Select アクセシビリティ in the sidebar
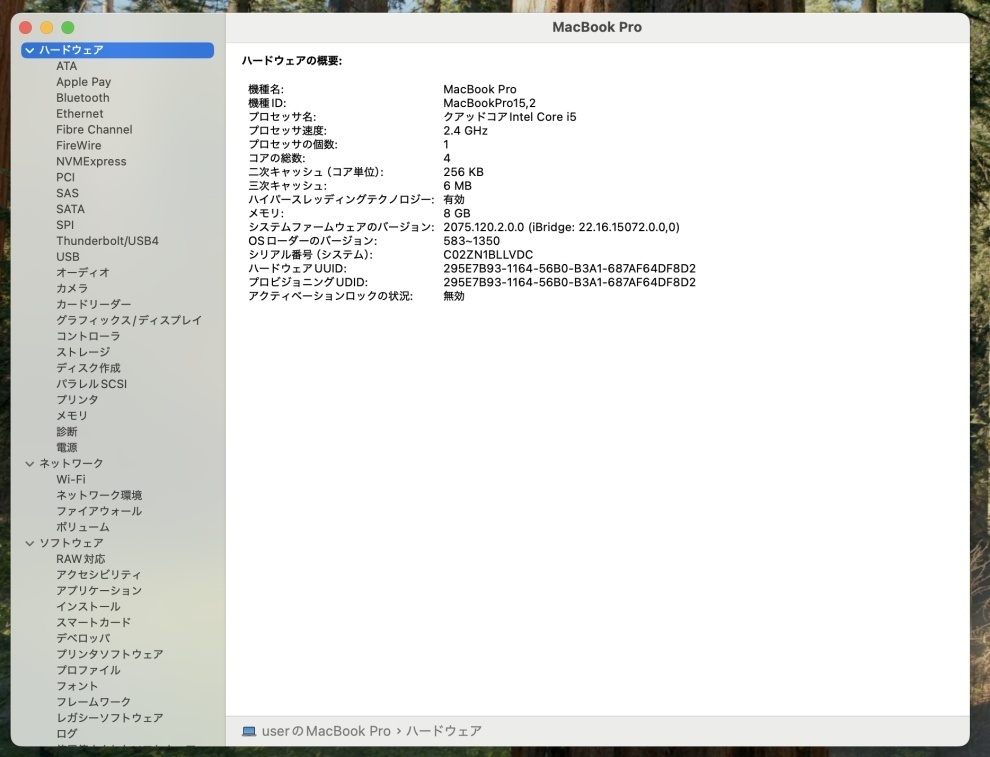990x757 pixels. coord(98,575)
